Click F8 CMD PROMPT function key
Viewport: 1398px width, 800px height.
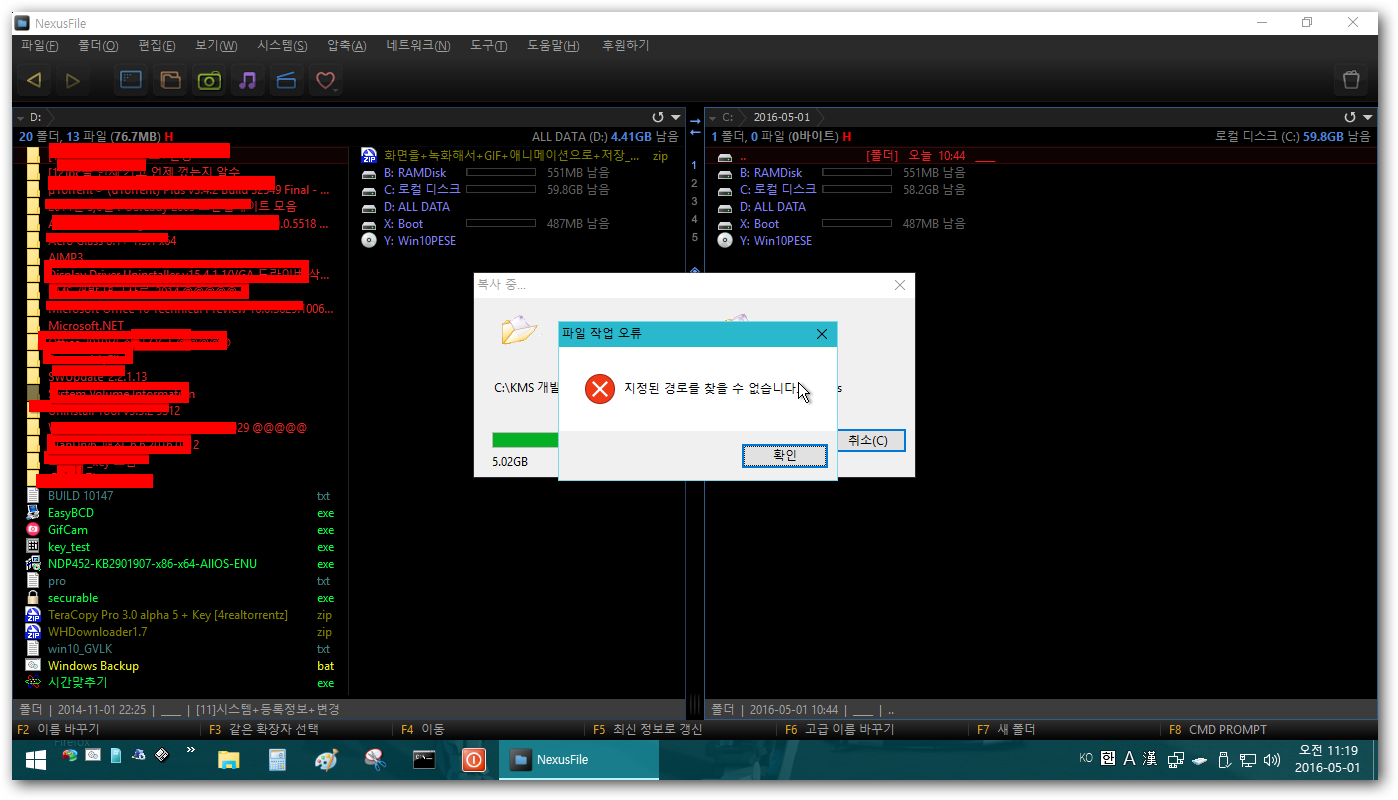[x=1217, y=730]
